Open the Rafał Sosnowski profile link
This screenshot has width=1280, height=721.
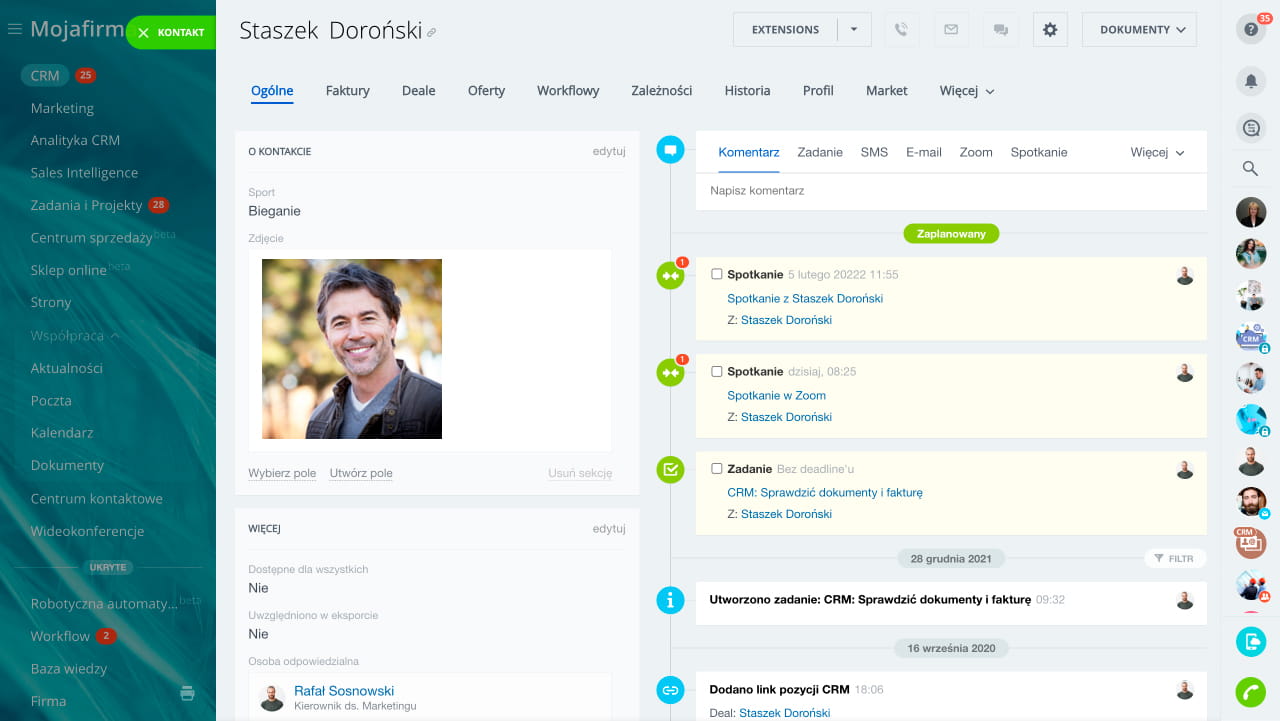(x=344, y=691)
